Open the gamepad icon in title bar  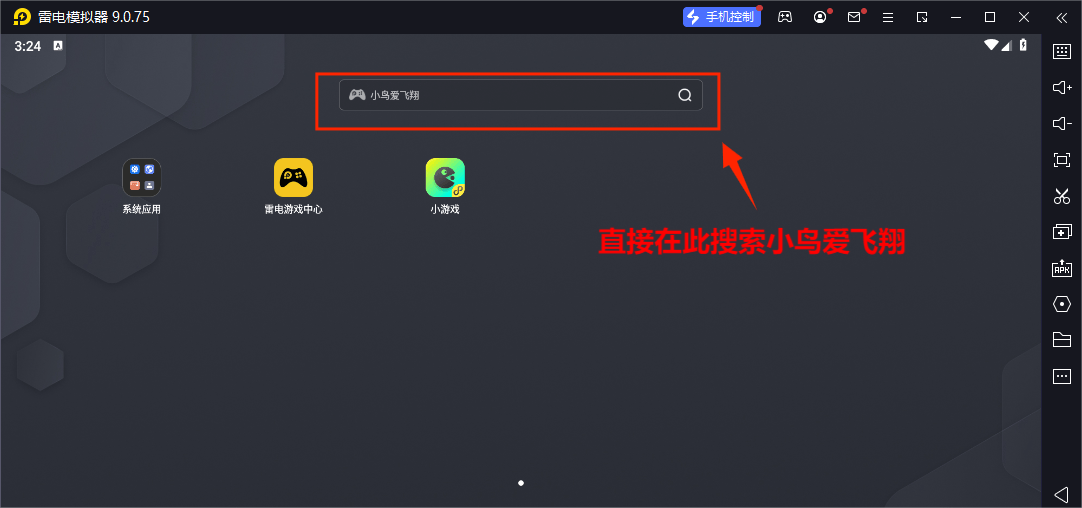pos(786,17)
